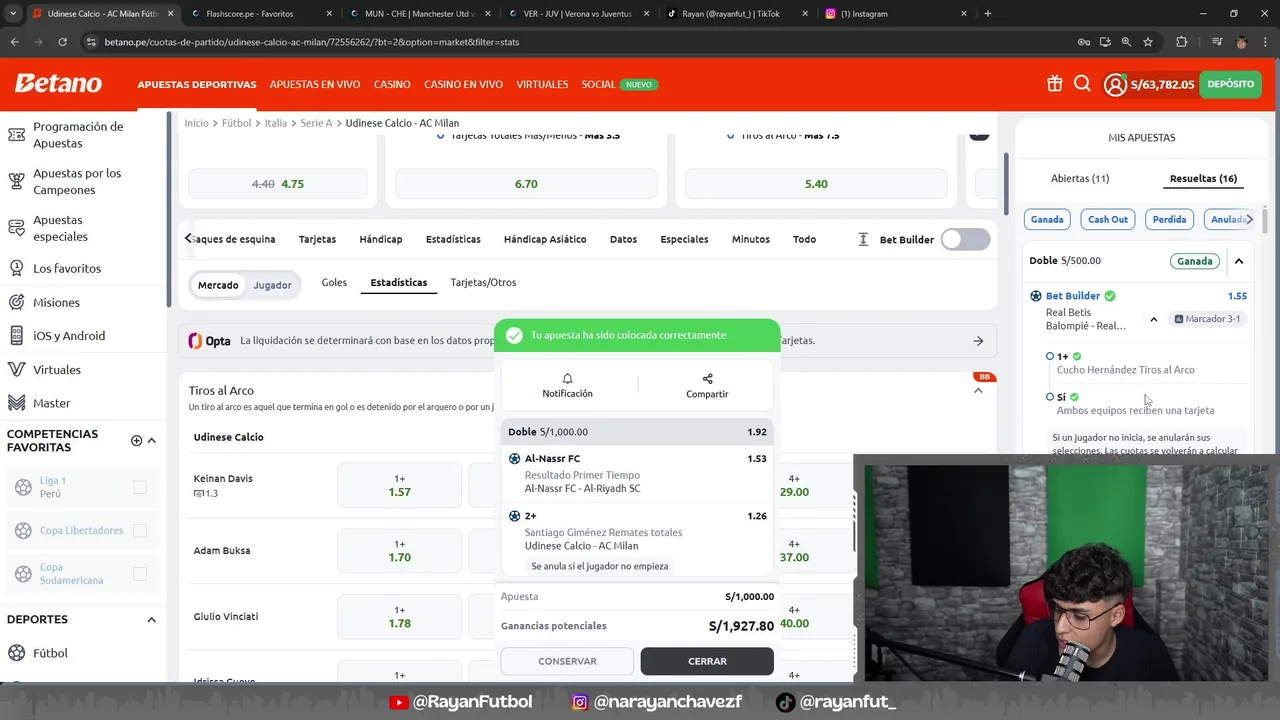Reload the page with the browser refresh icon

click(x=62, y=42)
